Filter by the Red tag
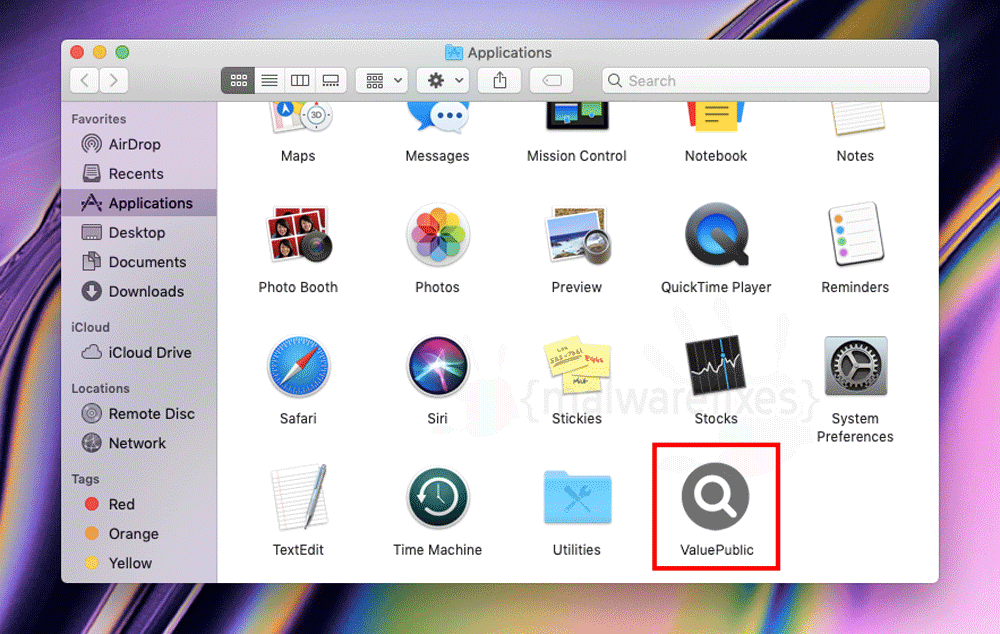The width and height of the screenshot is (1000, 634). coord(139,504)
